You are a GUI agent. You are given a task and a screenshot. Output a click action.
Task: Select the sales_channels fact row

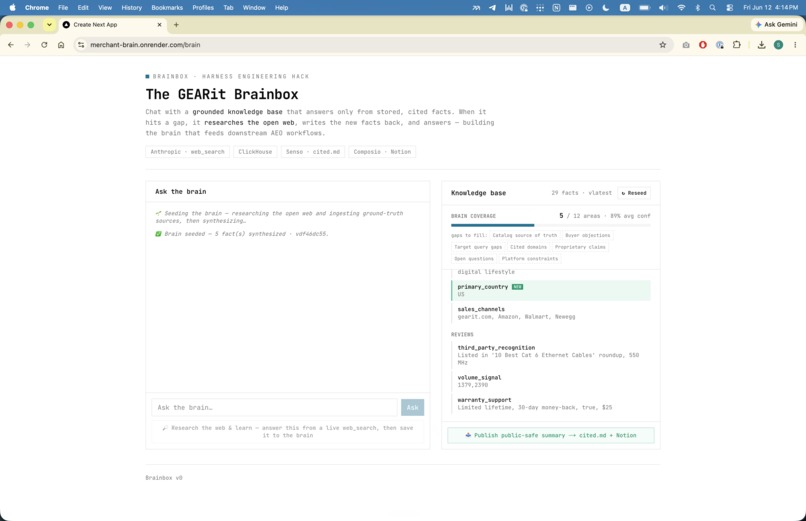pyautogui.click(x=551, y=313)
